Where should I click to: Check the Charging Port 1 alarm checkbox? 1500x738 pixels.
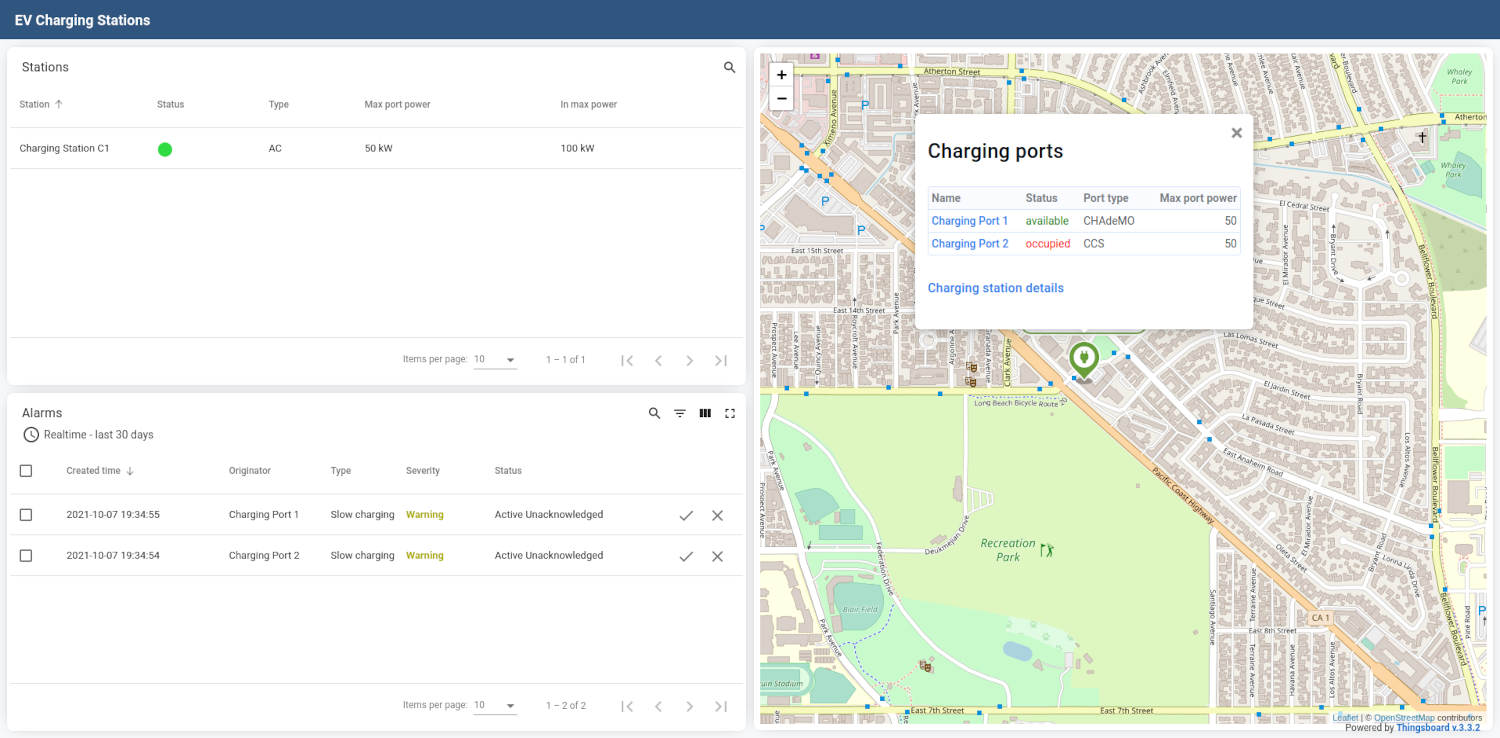tap(26, 515)
